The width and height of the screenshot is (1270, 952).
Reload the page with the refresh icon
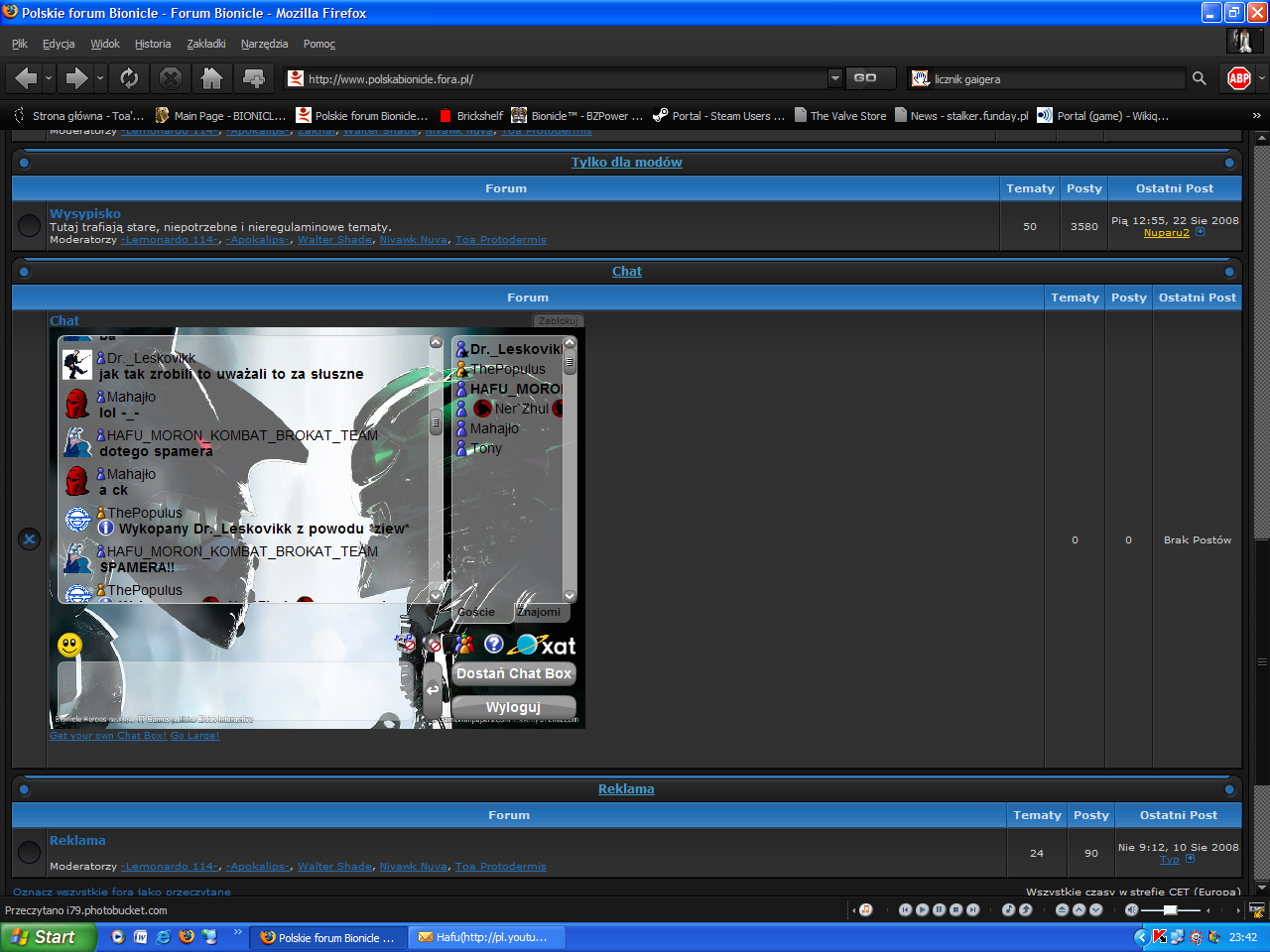pyautogui.click(x=129, y=78)
